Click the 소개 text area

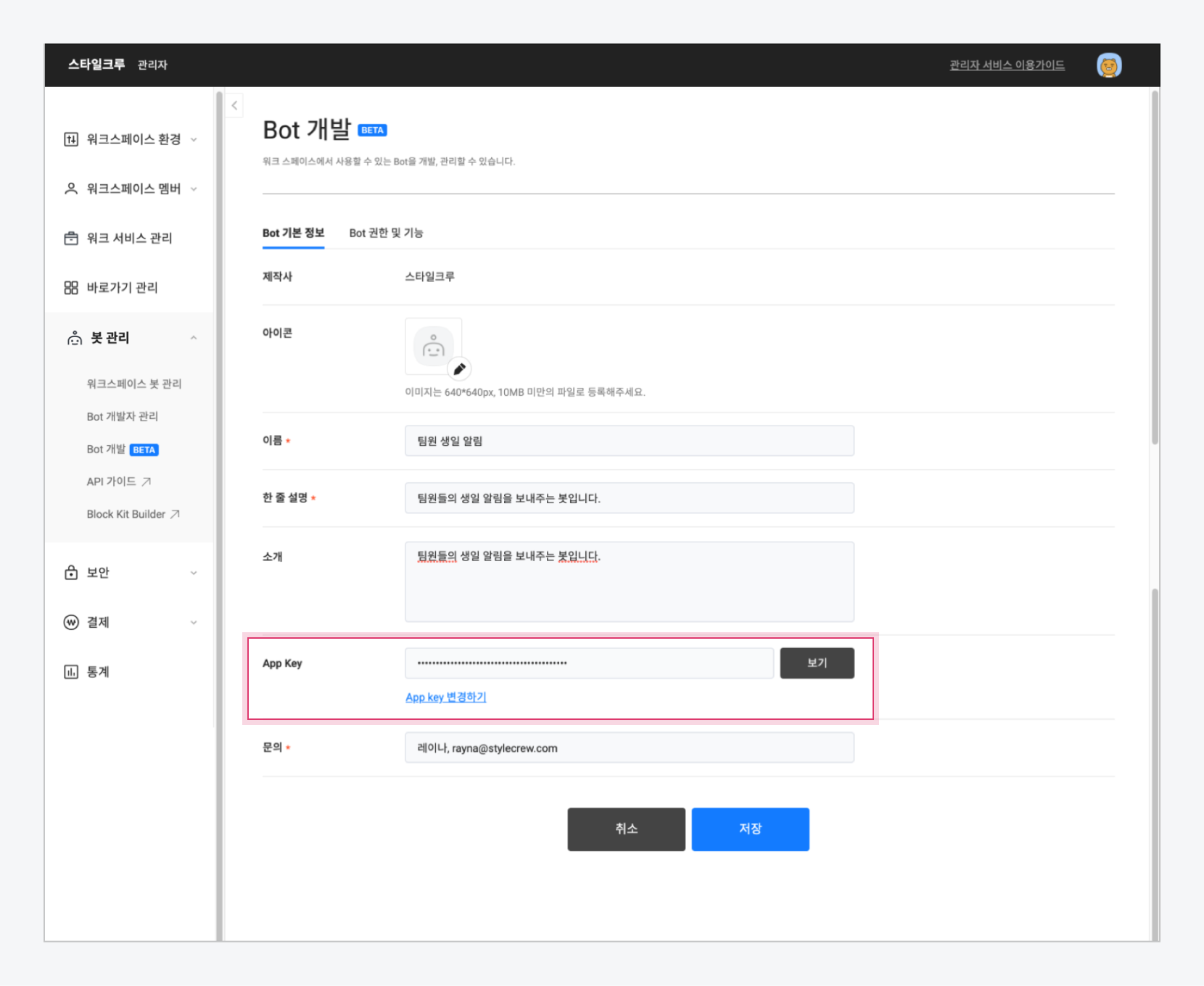tap(630, 581)
